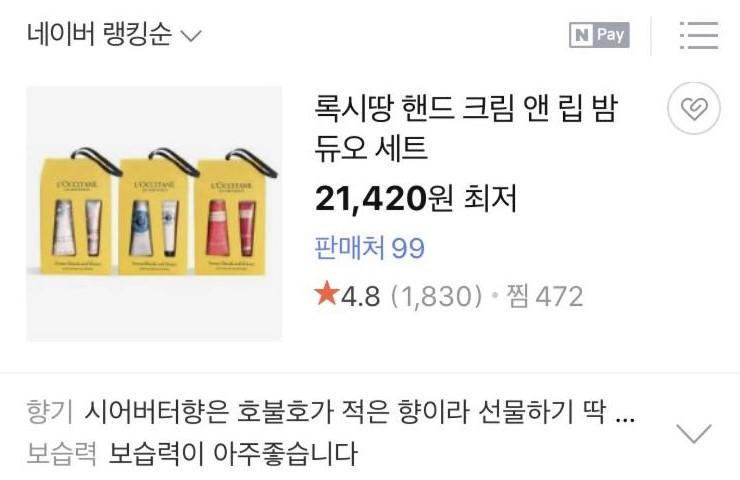Tap the heart wishlist icon

694,108
